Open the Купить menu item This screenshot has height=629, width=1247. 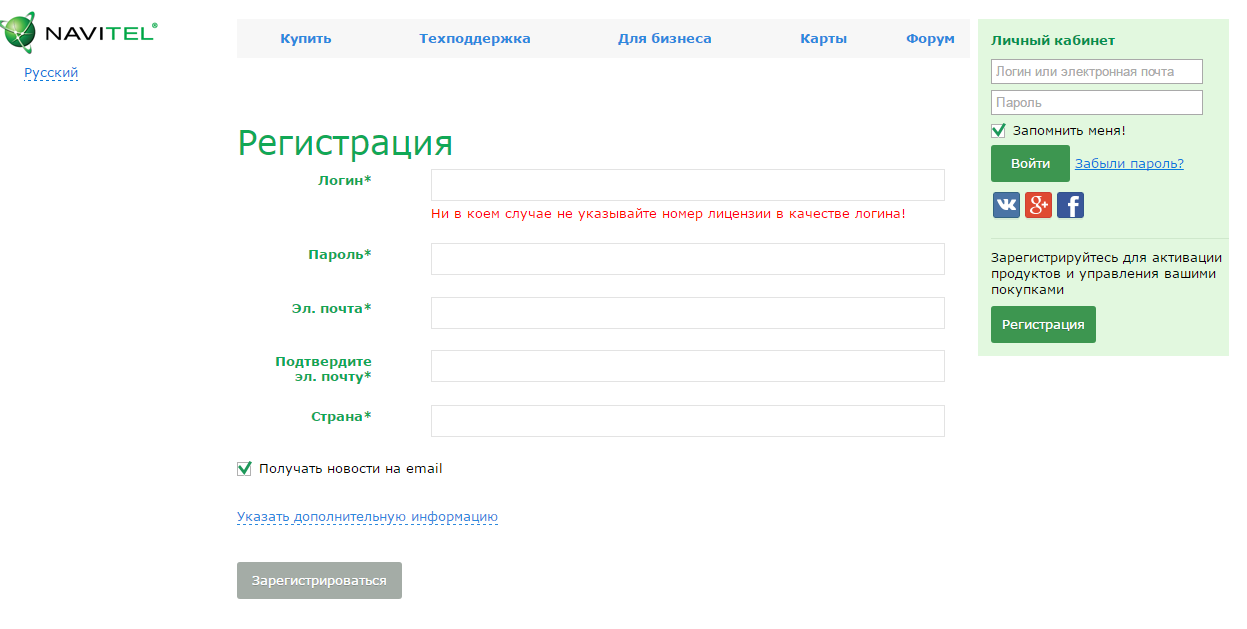306,39
